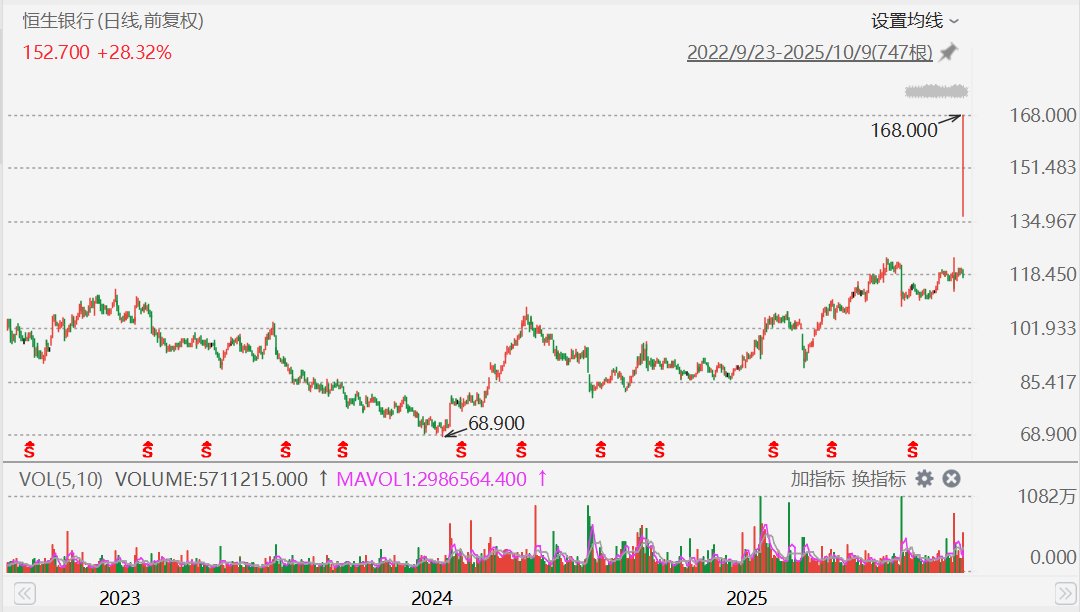Click 换指标 to switch indicator

click(879, 479)
